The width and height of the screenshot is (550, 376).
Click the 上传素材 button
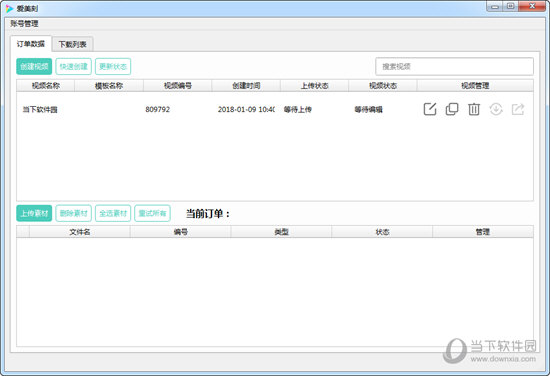(x=34, y=213)
